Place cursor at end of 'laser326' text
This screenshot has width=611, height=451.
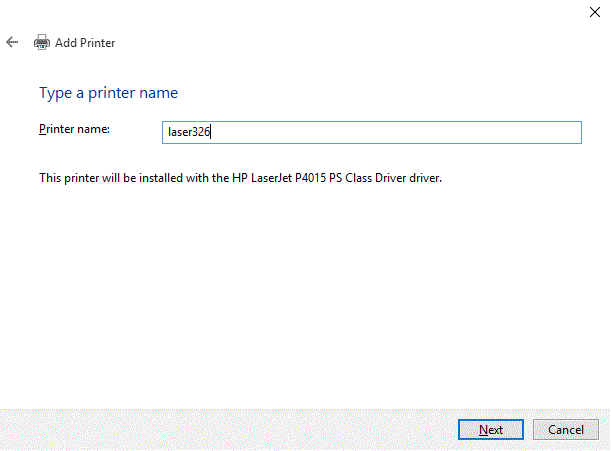[x=212, y=132]
